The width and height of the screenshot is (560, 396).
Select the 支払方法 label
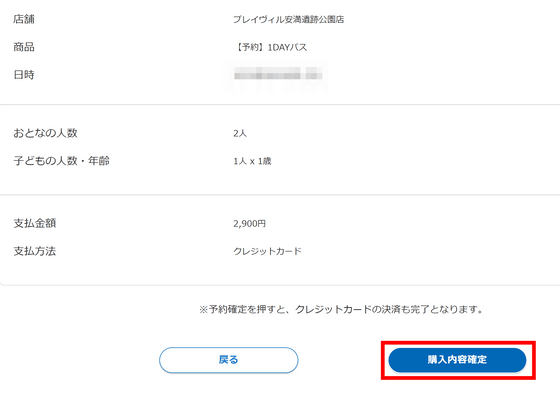[x=35, y=251]
